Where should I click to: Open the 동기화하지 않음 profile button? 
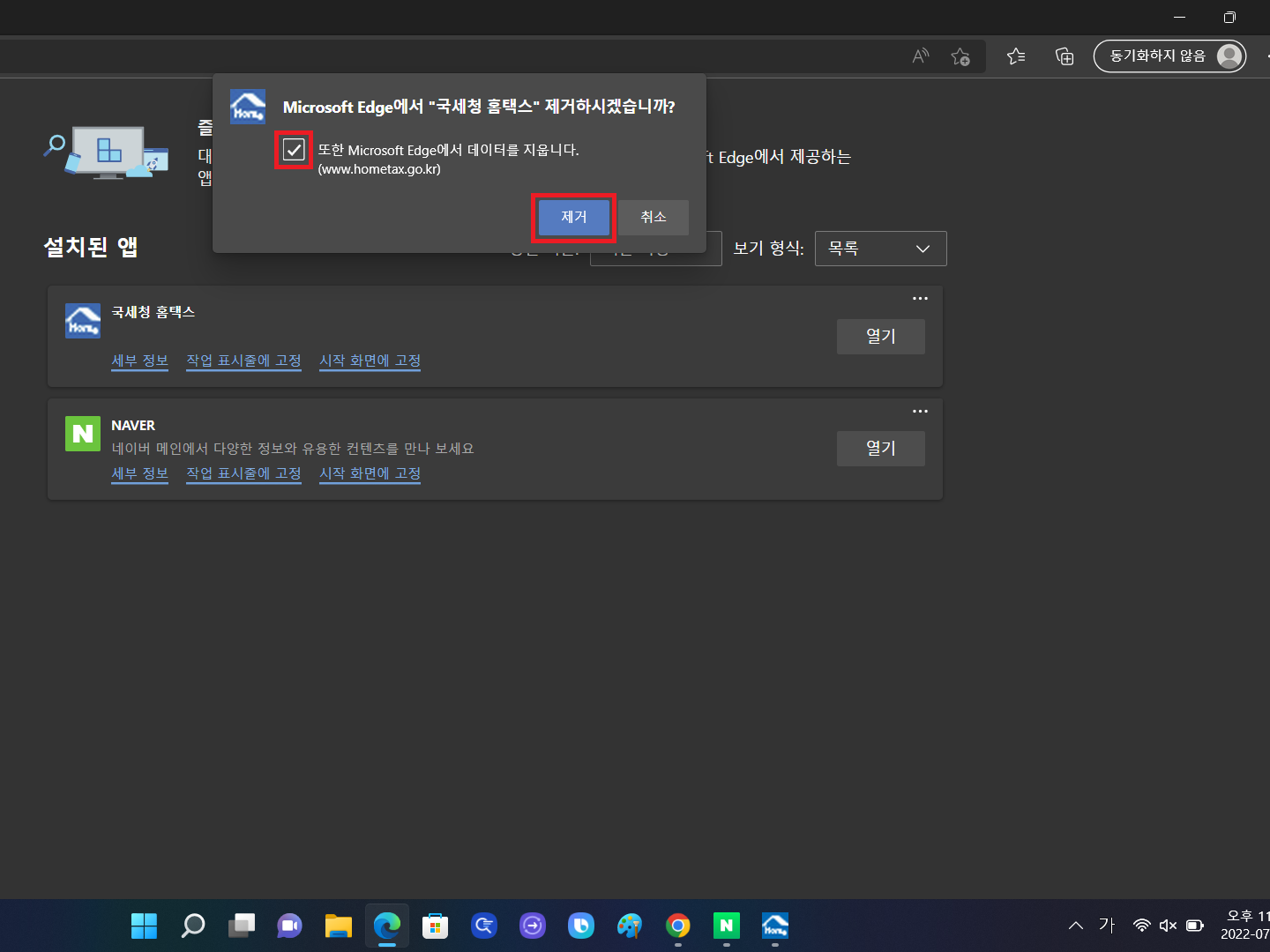pos(1169,56)
